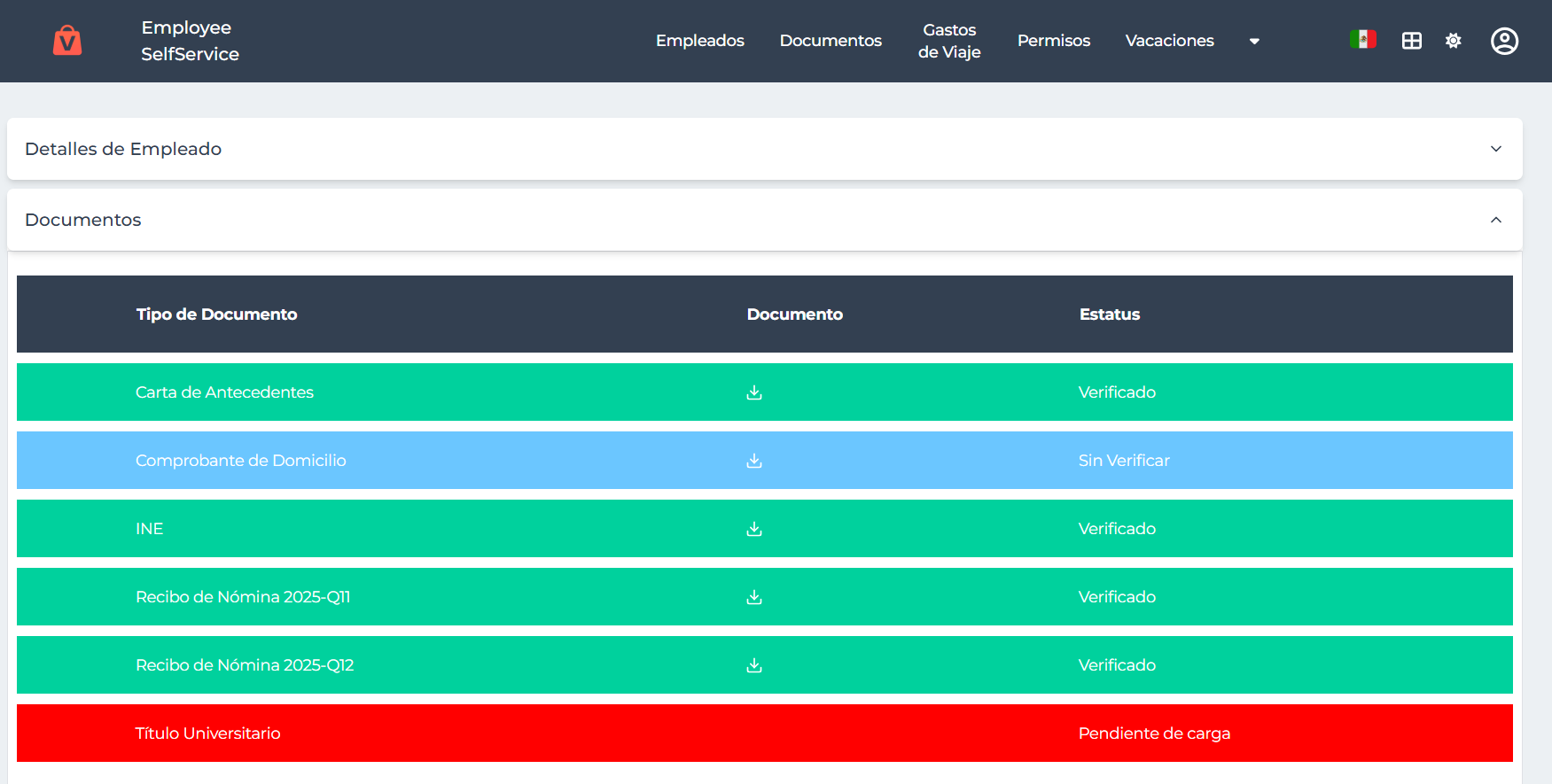This screenshot has width=1552, height=784.
Task: Click the Vacaciones navigation link
Action: pos(1169,41)
